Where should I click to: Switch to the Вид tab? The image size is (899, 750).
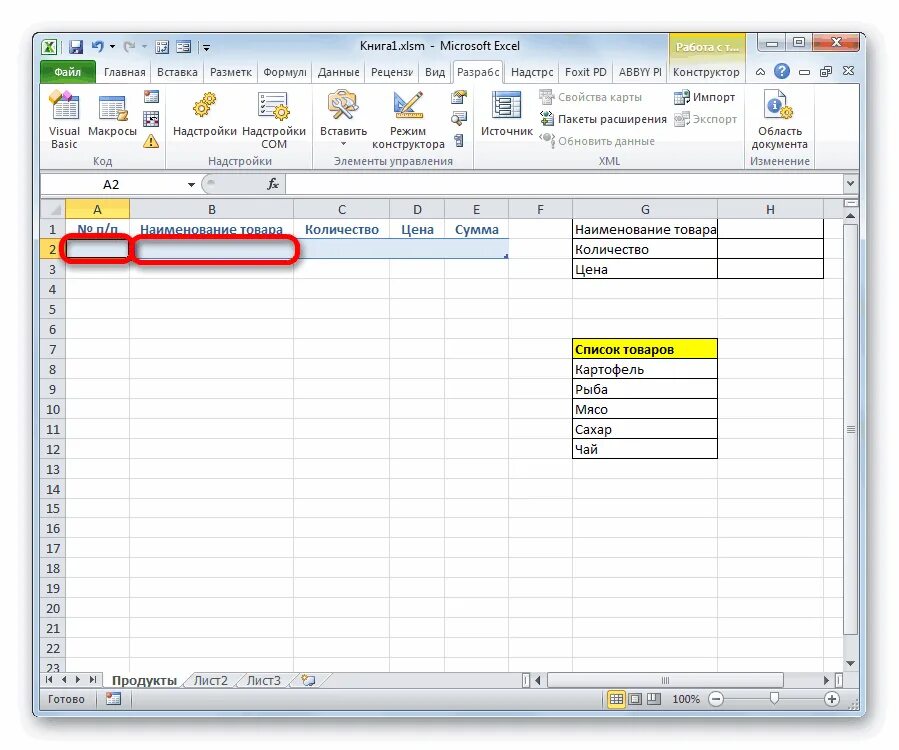pyautogui.click(x=435, y=72)
